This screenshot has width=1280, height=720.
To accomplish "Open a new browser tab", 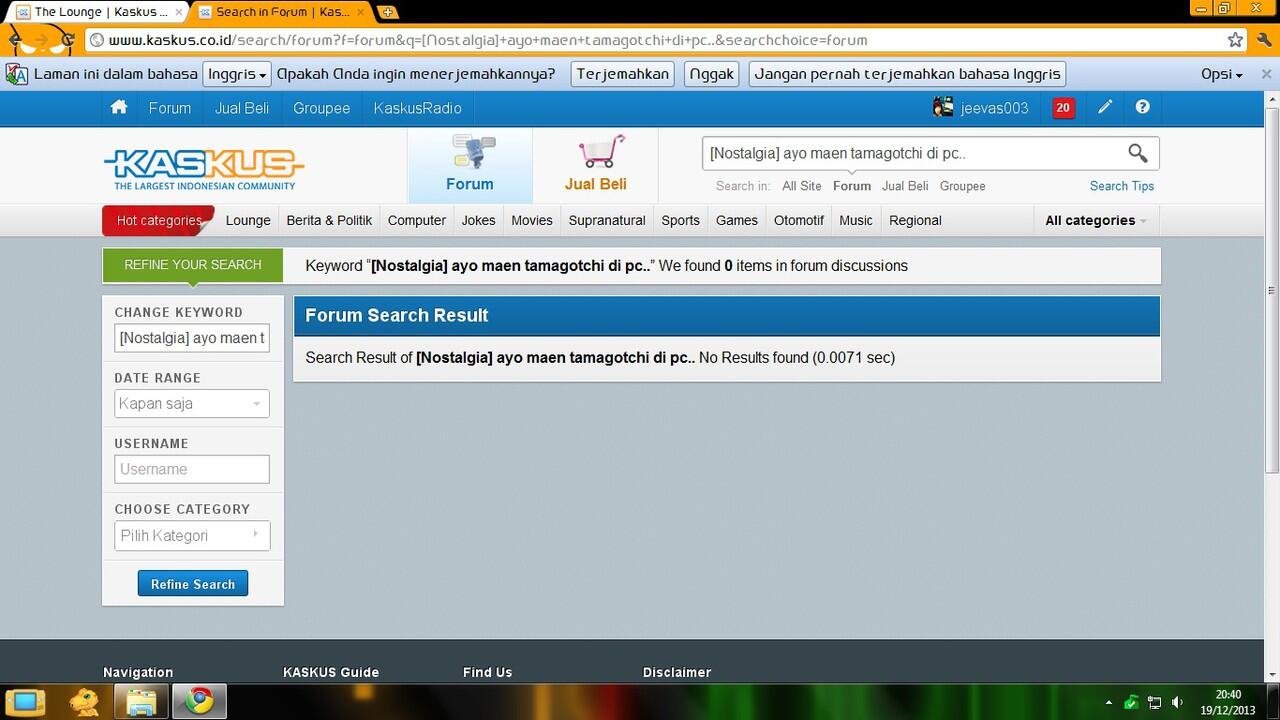I will pyautogui.click(x=388, y=12).
